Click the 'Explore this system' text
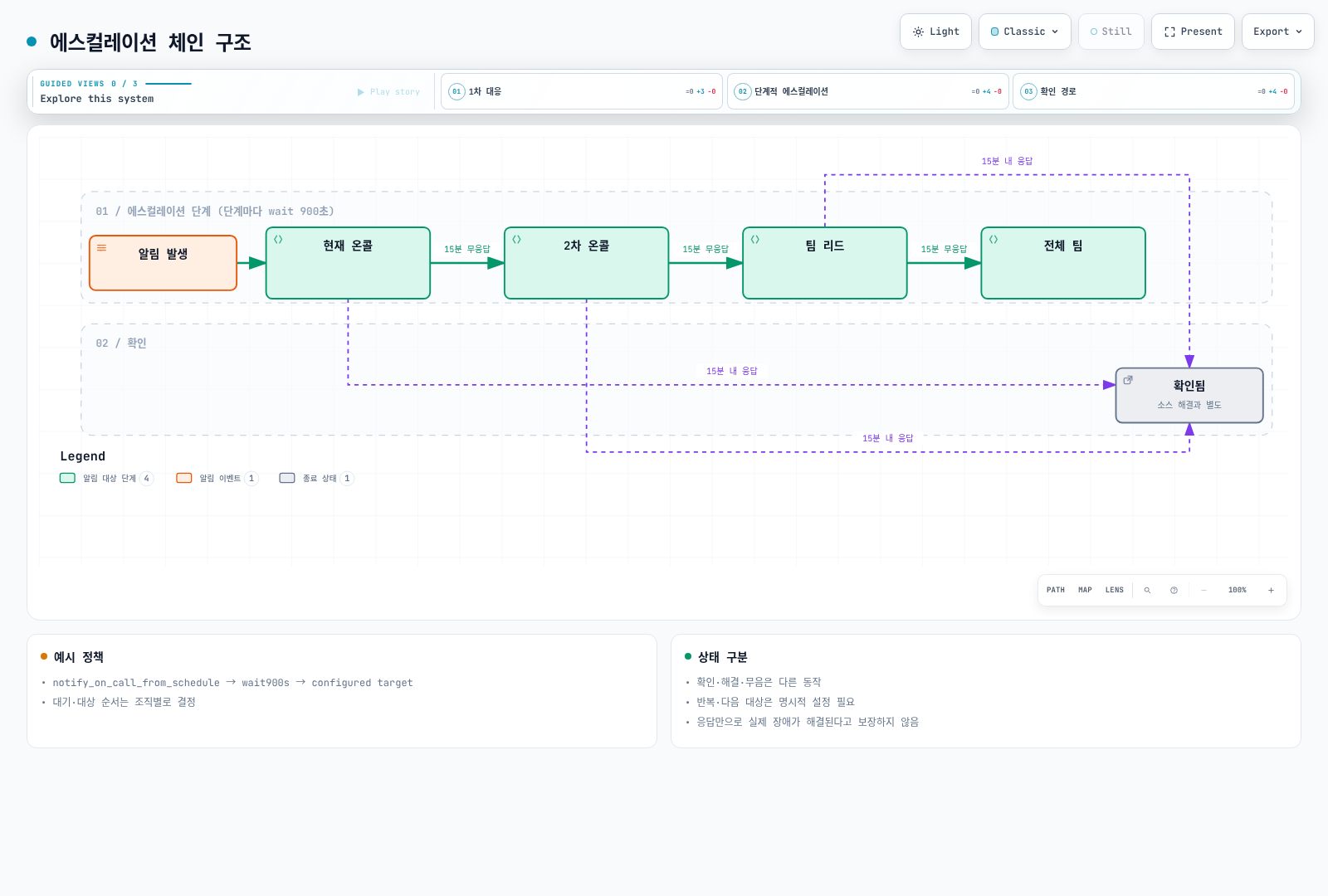 coord(97,99)
